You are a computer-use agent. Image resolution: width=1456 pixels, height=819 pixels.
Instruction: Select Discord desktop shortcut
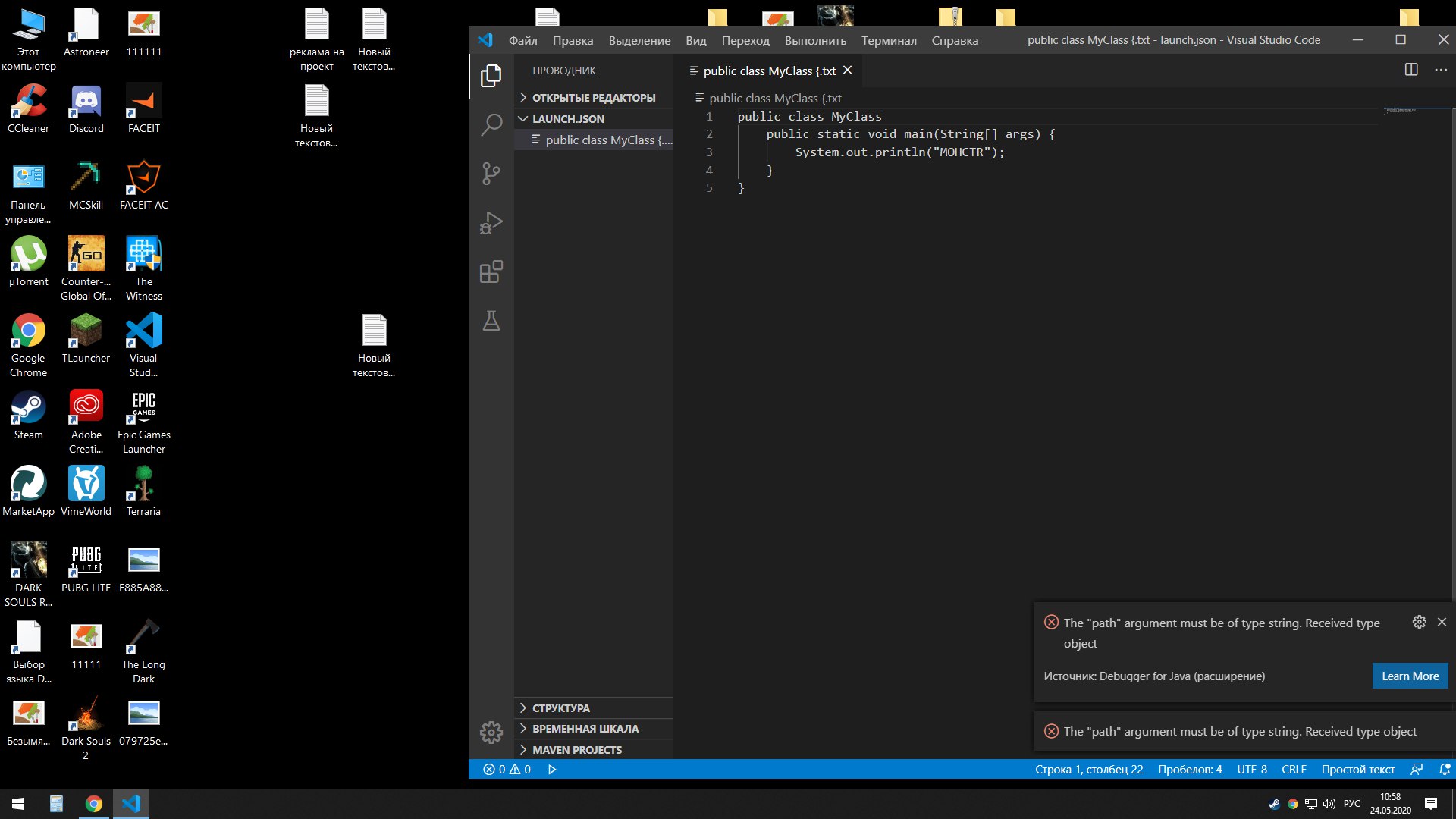[86, 109]
